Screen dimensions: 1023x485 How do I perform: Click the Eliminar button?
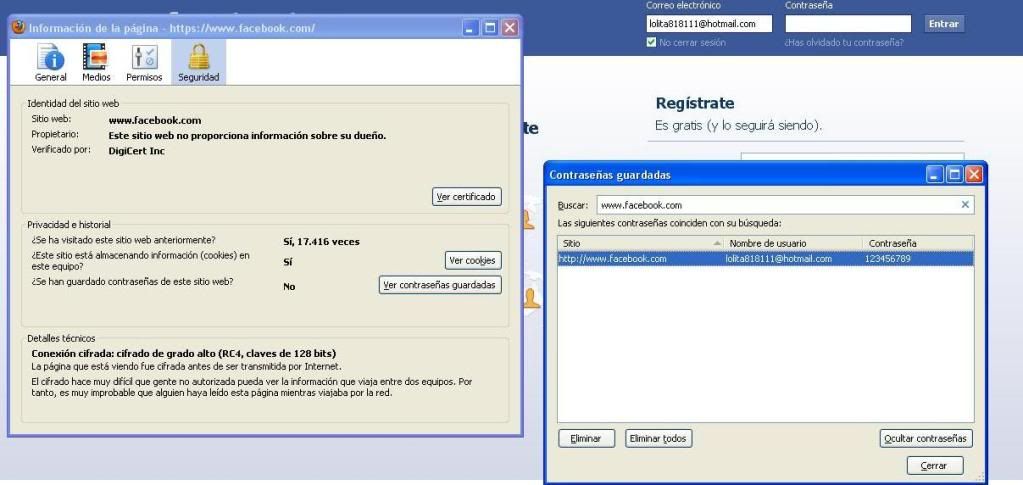587,439
